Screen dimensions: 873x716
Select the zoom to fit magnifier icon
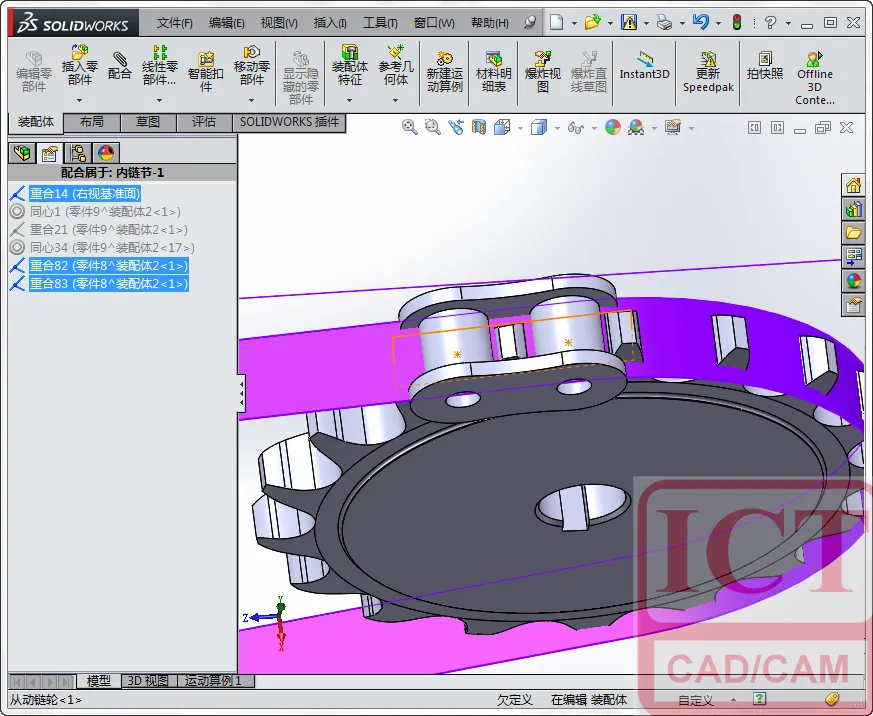click(x=409, y=127)
